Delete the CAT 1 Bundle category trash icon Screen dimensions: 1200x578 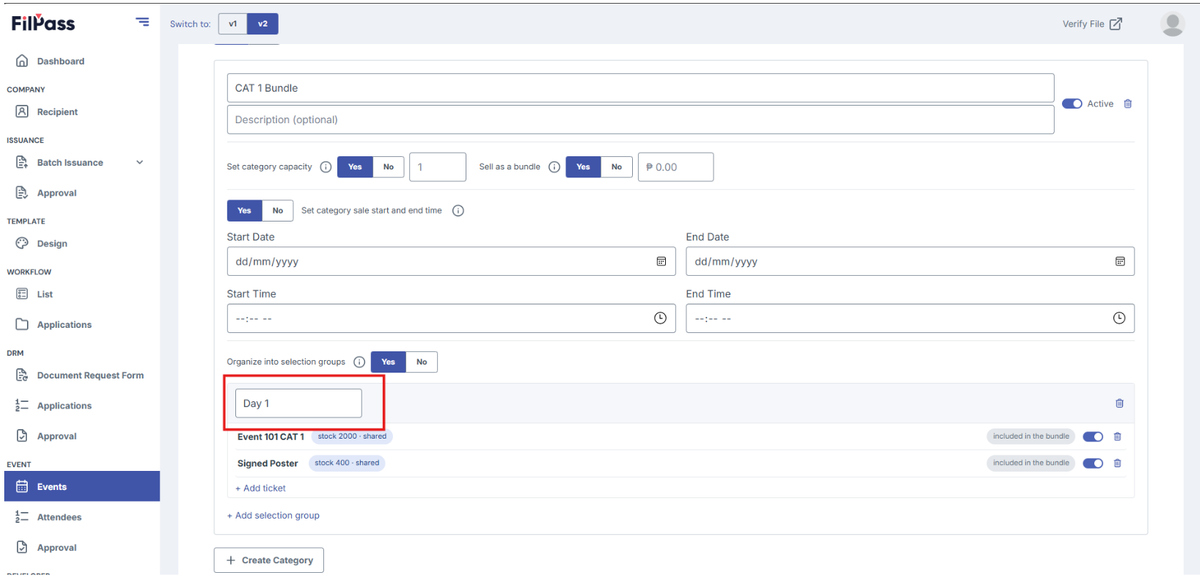[x=1128, y=104]
